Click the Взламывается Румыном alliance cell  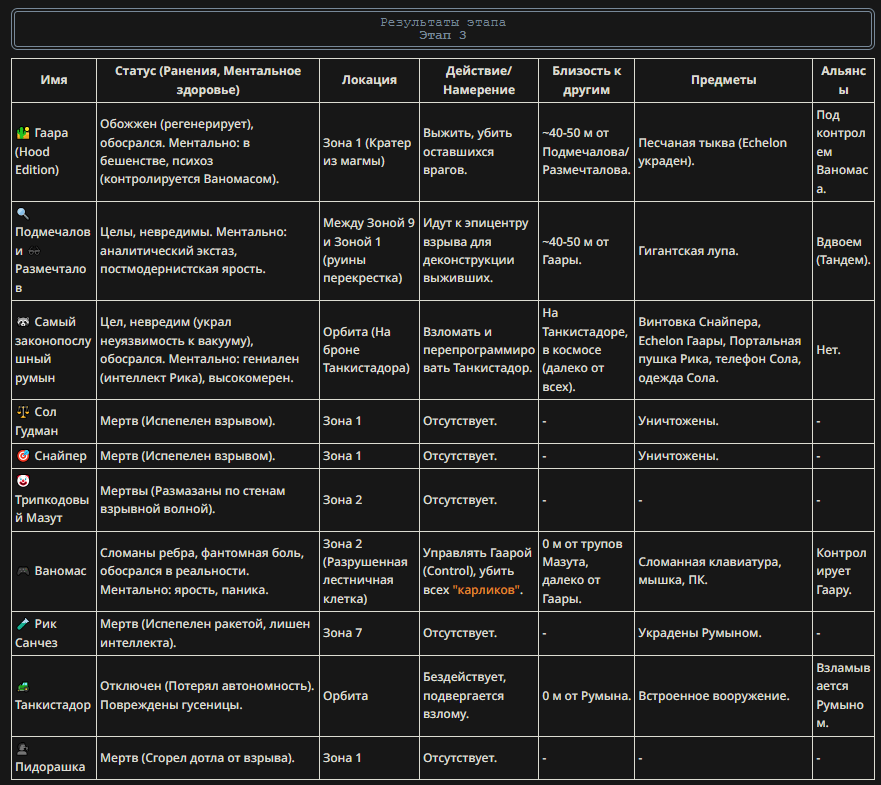pos(843,696)
